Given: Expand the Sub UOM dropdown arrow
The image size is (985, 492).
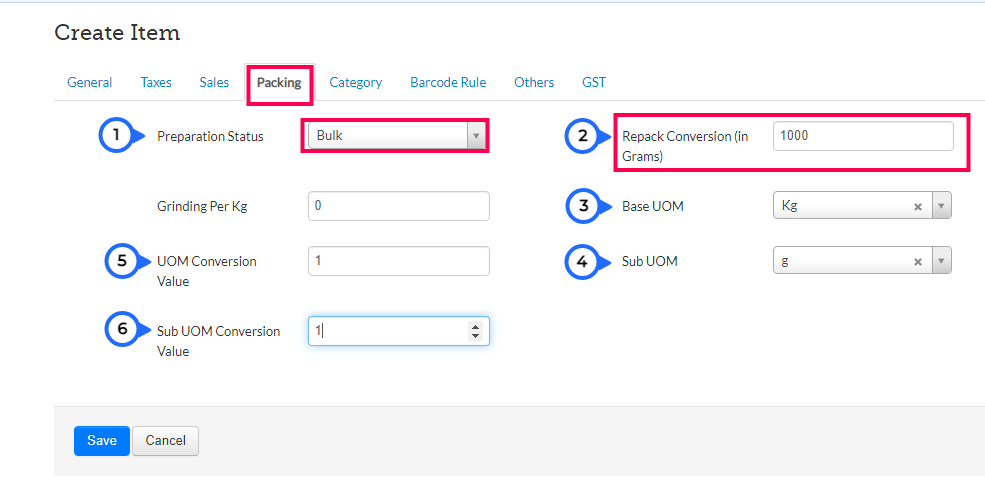Looking at the screenshot, I should [x=941, y=262].
